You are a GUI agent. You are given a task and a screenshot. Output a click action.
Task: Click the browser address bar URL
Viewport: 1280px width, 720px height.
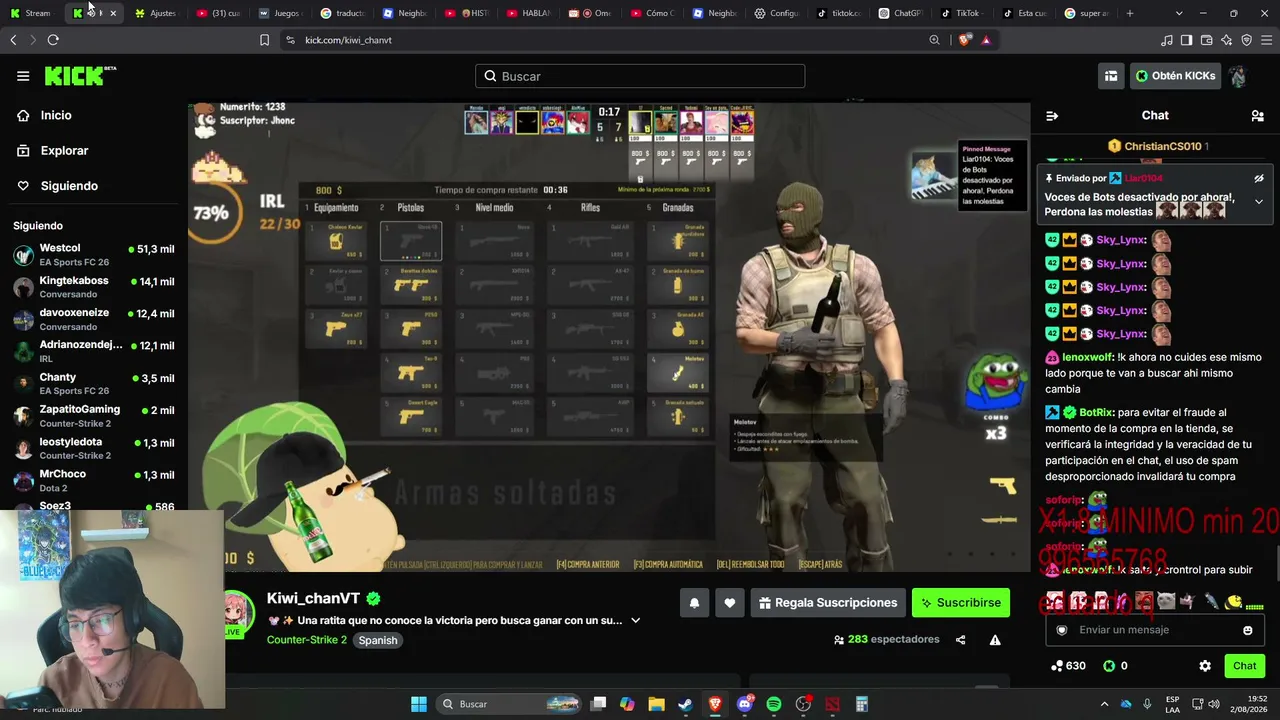click(348, 40)
